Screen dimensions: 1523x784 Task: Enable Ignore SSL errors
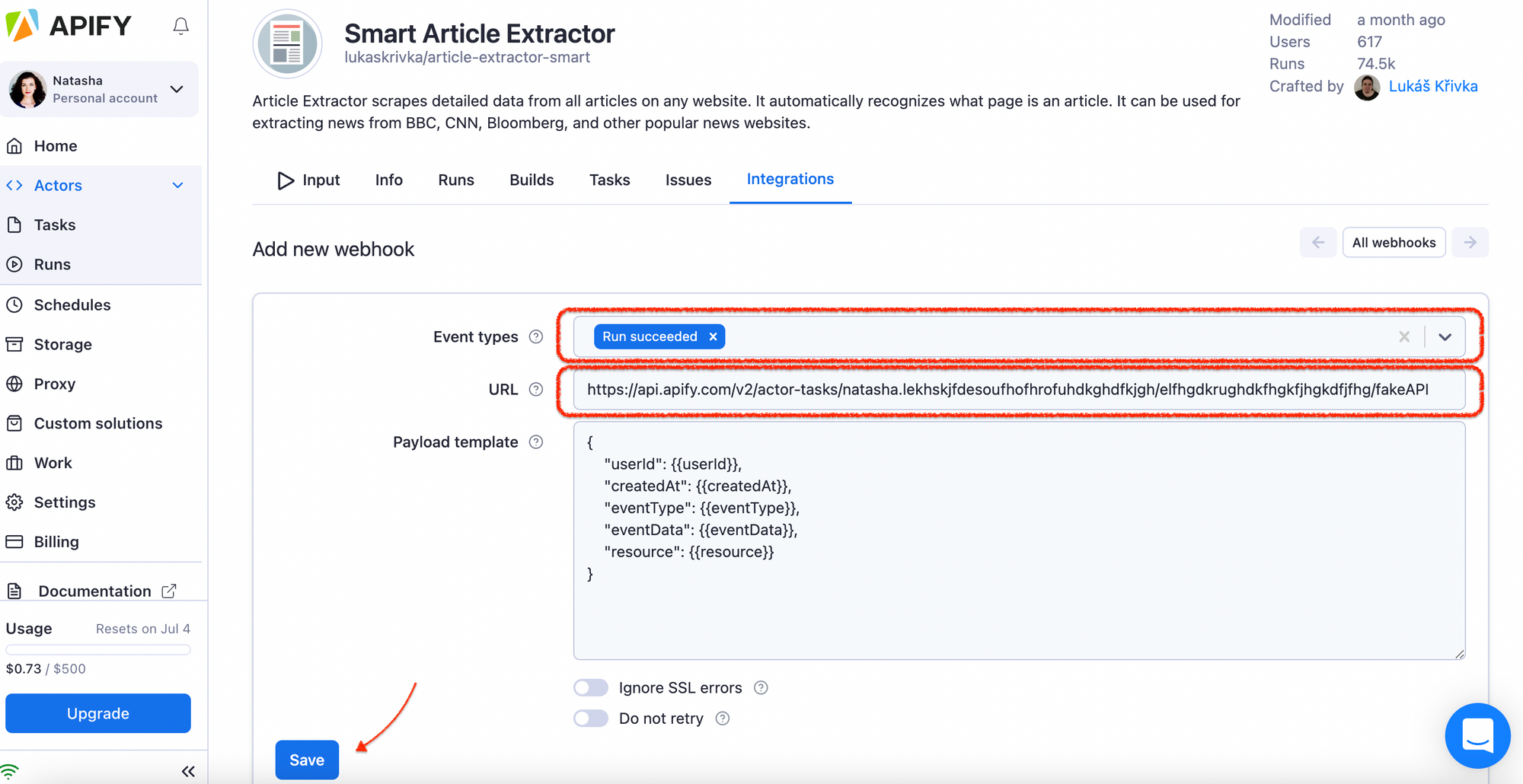590,687
